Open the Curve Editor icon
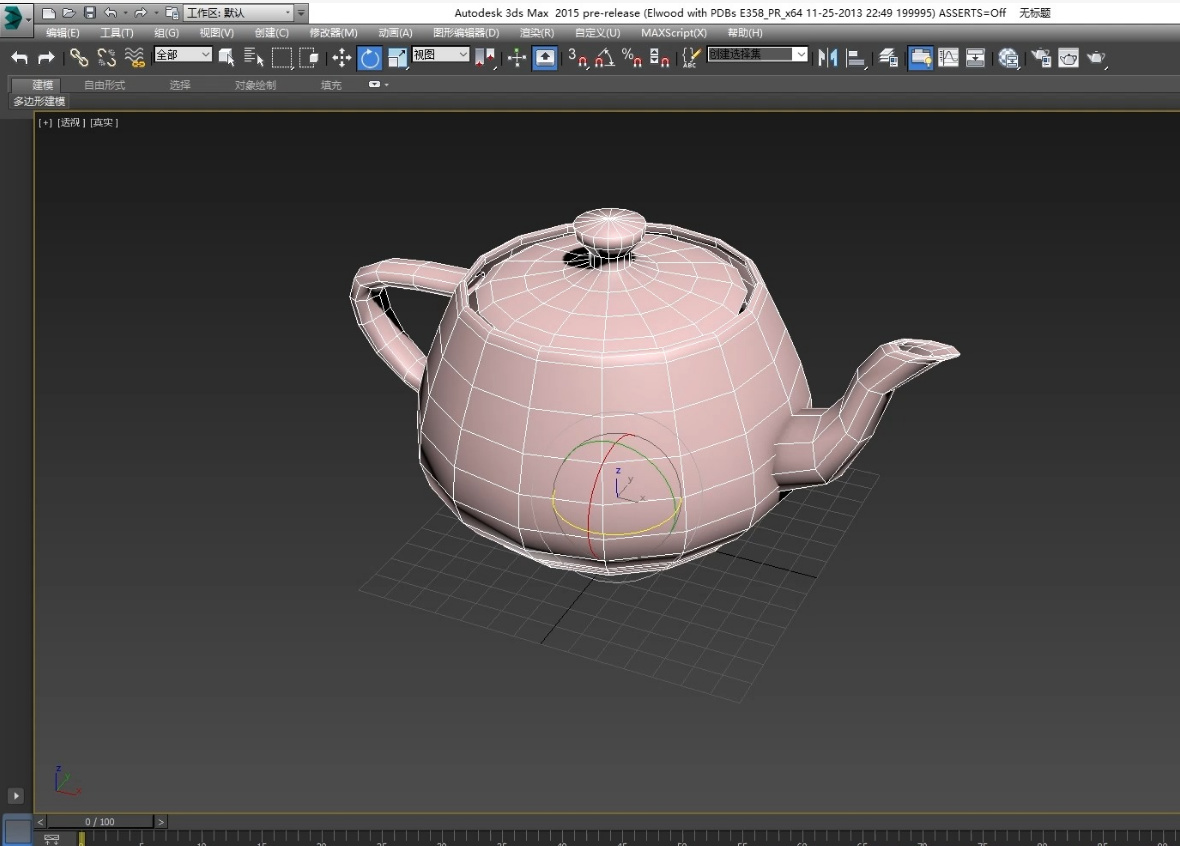 (x=948, y=58)
